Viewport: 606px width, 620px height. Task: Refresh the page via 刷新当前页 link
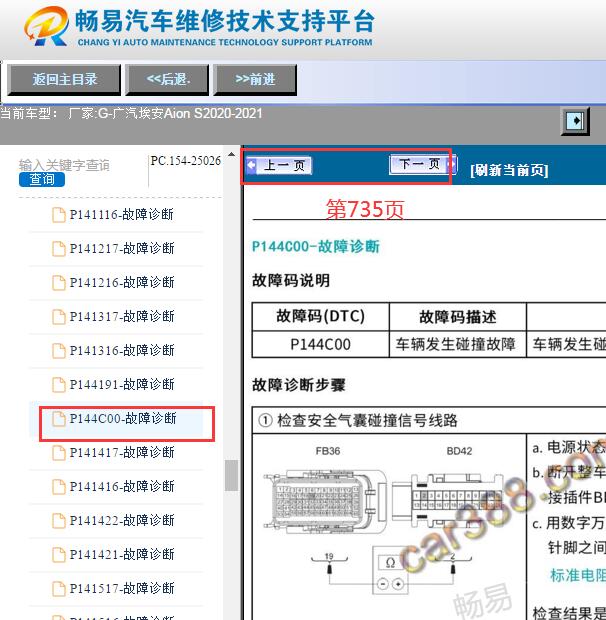click(x=509, y=170)
